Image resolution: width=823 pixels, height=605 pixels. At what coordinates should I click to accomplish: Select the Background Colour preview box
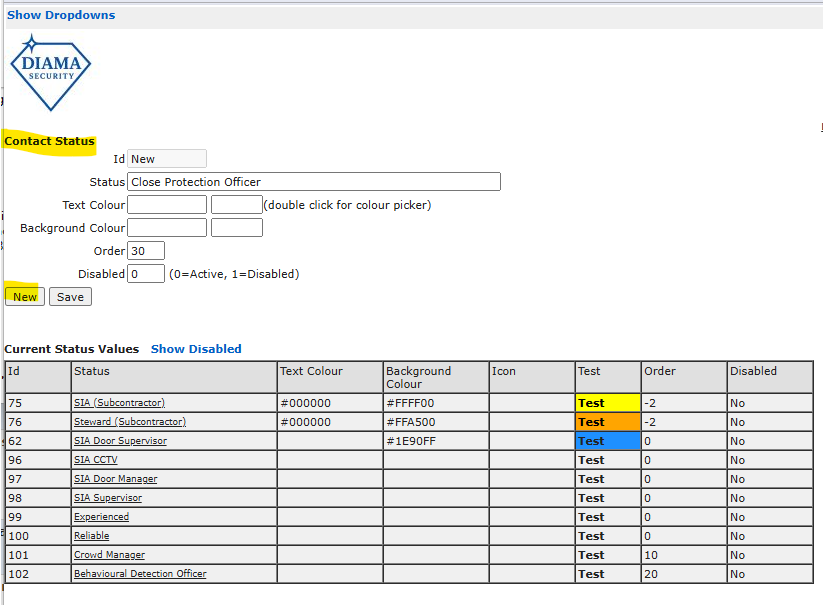click(237, 228)
